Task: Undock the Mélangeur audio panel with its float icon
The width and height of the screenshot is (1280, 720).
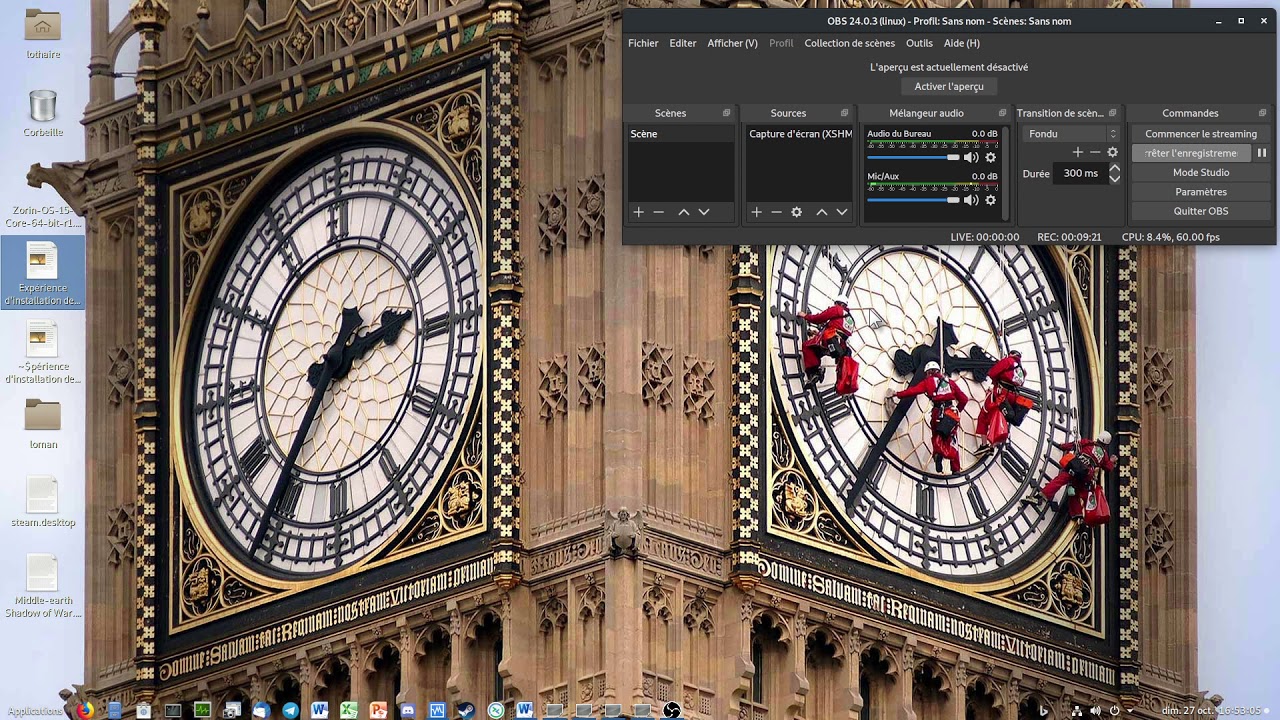Action: 1002,113
